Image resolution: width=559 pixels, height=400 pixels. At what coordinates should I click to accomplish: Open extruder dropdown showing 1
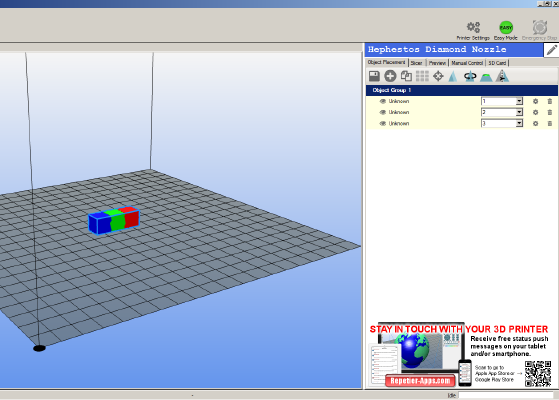click(x=502, y=101)
